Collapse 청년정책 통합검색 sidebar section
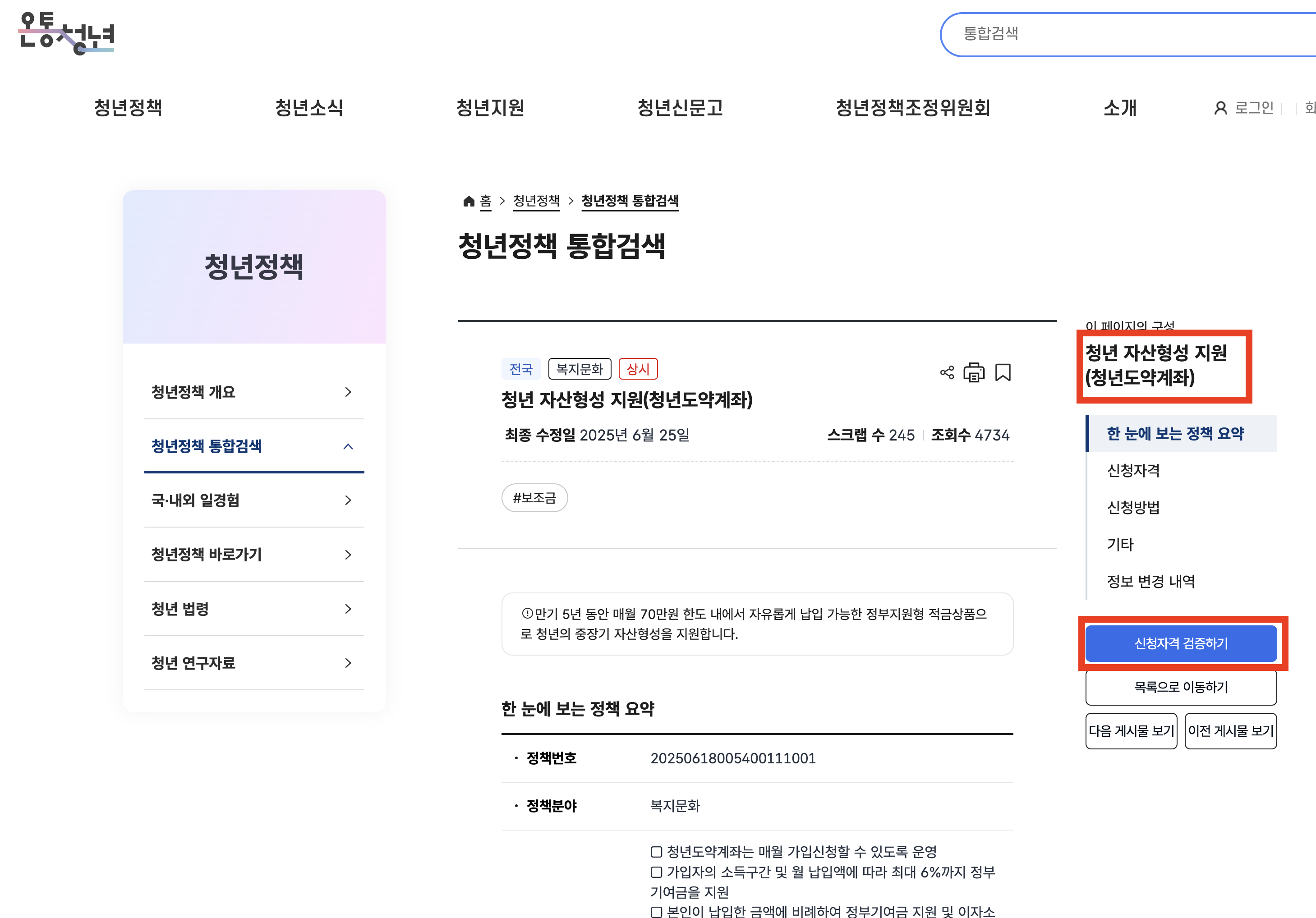 point(348,446)
